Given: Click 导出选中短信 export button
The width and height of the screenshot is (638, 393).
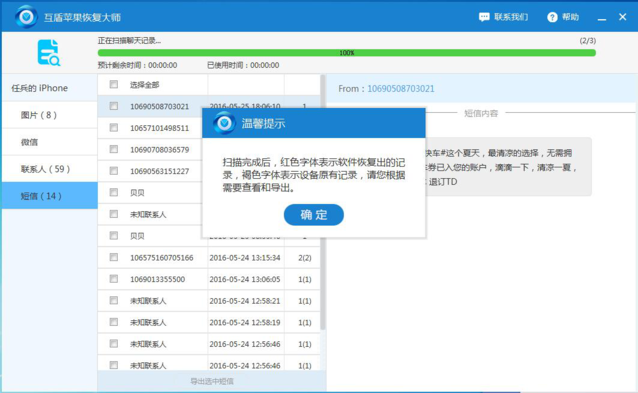Looking at the screenshot, I should [x=212, y=381].
